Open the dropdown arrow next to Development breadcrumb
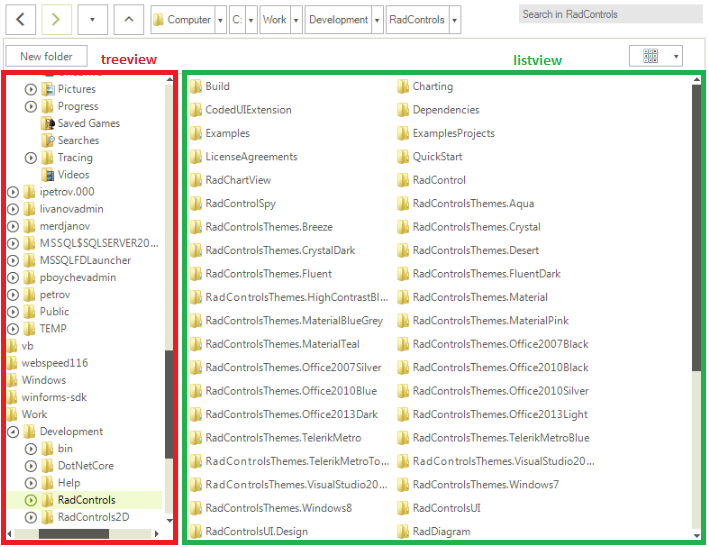709x547 pixels. [377, 20]
